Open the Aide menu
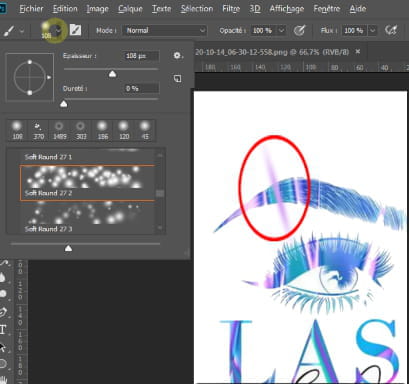This screenshot has width=409, height=384. (x=357, y=9)
